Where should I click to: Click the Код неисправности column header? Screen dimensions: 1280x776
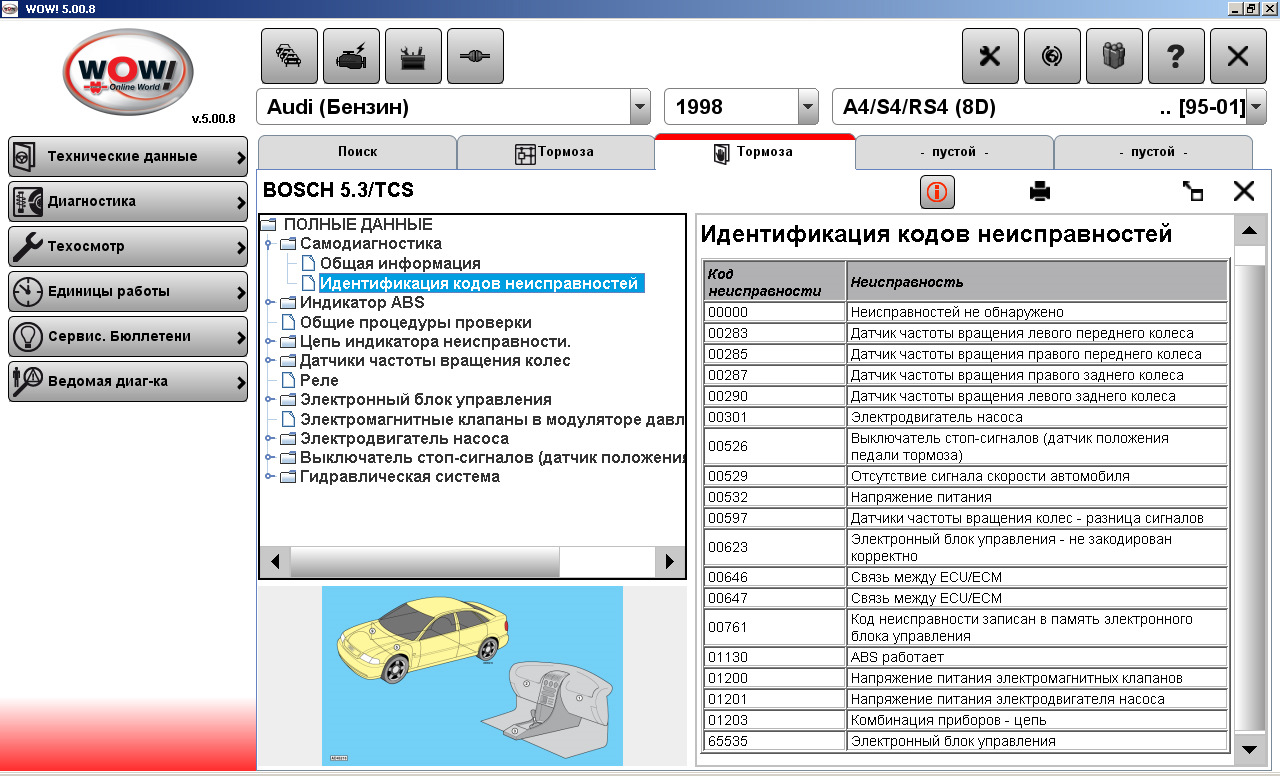click(774, 281)
